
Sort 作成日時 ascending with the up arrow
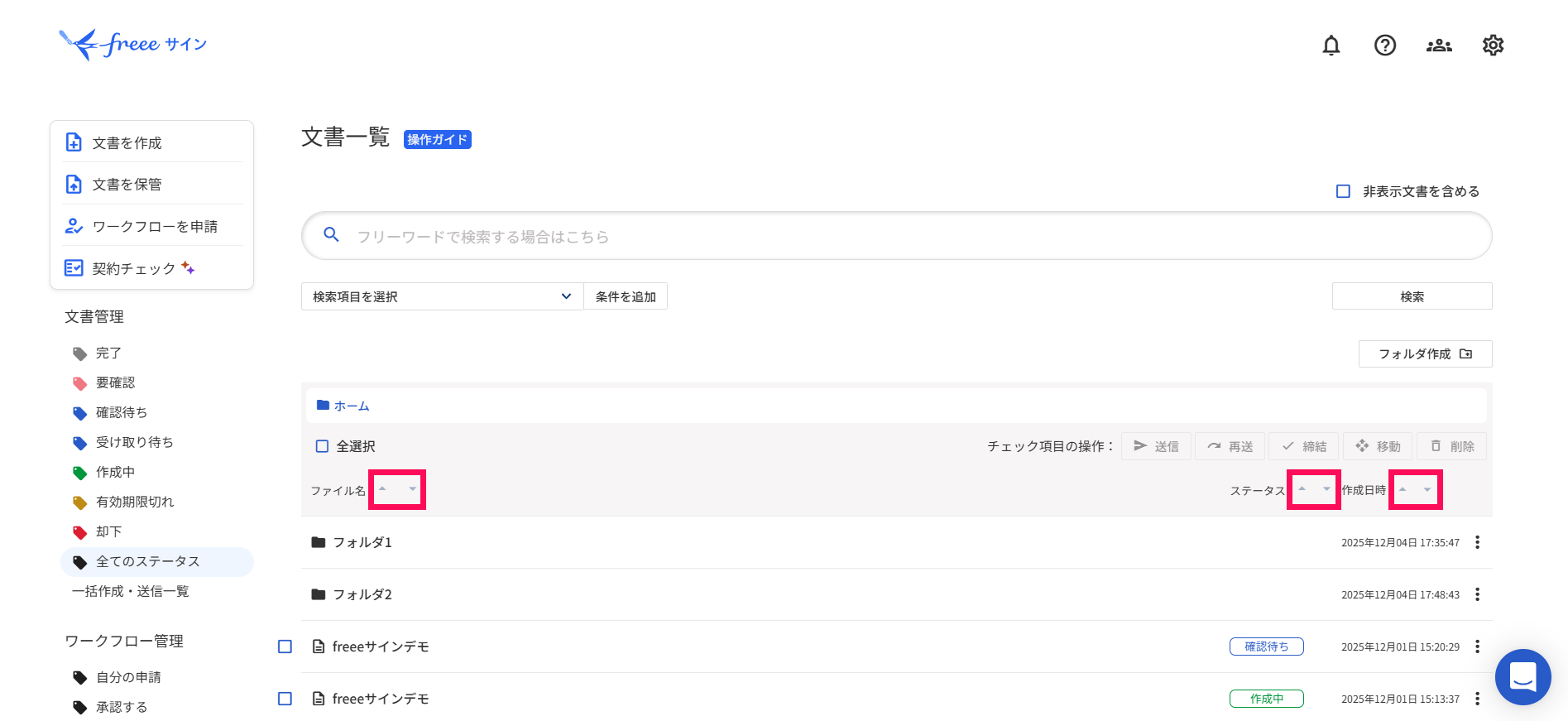pos(1403,489)
